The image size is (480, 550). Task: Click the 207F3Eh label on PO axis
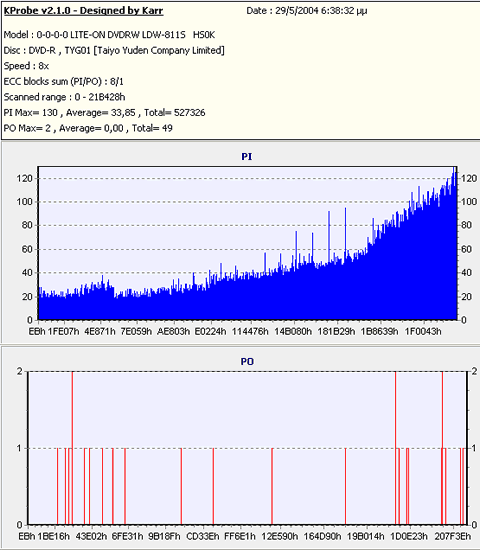453,536
